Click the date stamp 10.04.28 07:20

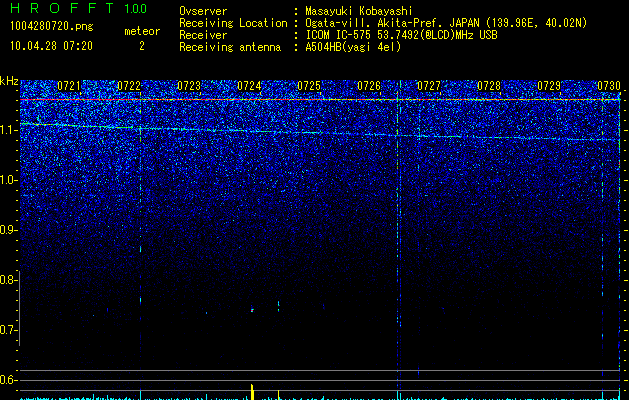click(51, 46)
